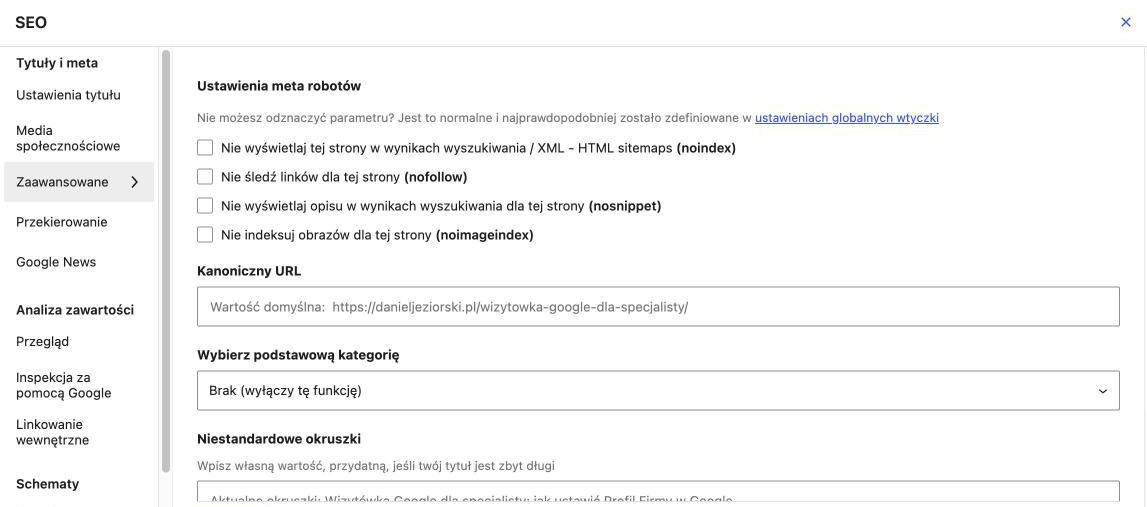
Task: Click the Ustawienia meta robotów heading
Action: (x=279, y=86)
